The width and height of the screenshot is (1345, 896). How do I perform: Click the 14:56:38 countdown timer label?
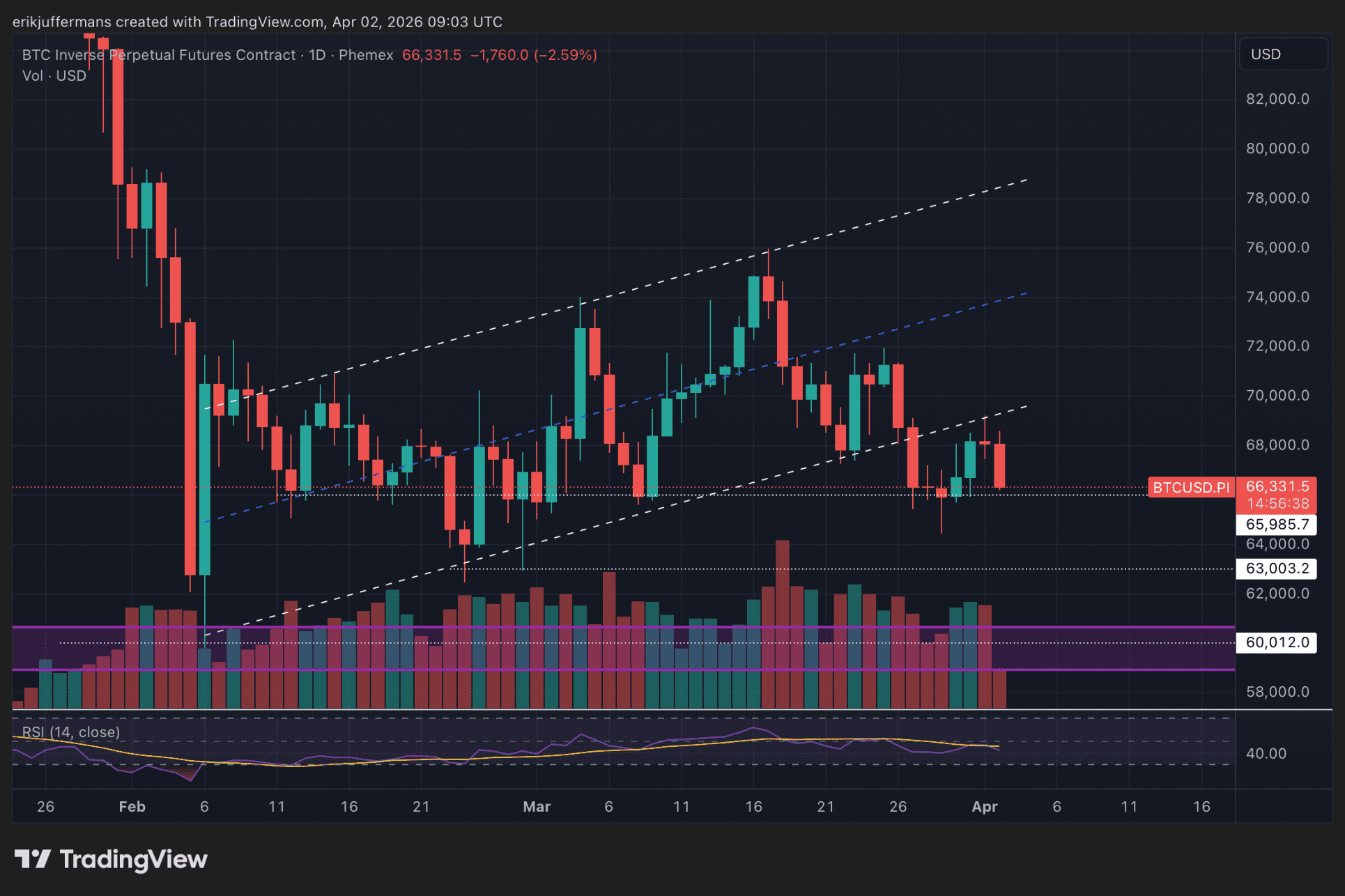tap(1277, 503)
